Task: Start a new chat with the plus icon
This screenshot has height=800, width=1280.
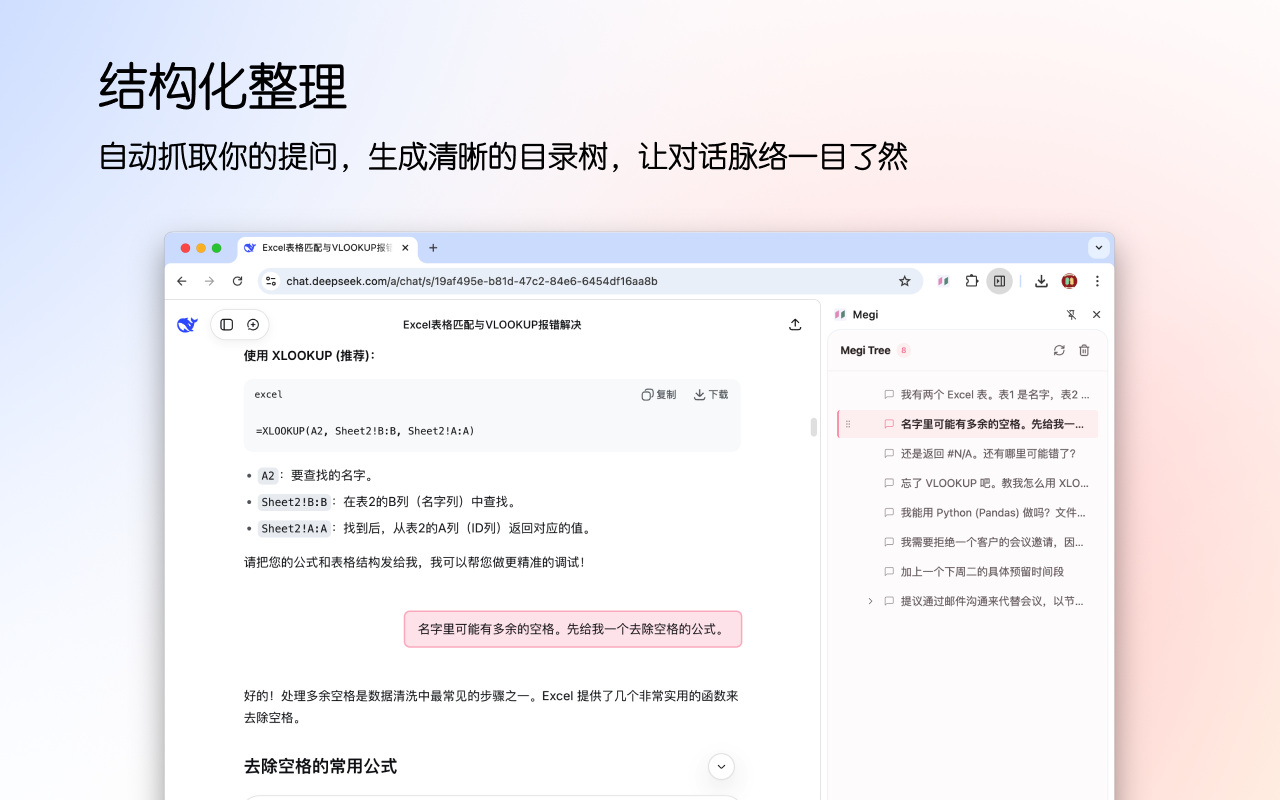Action: (x=252, y=324)
